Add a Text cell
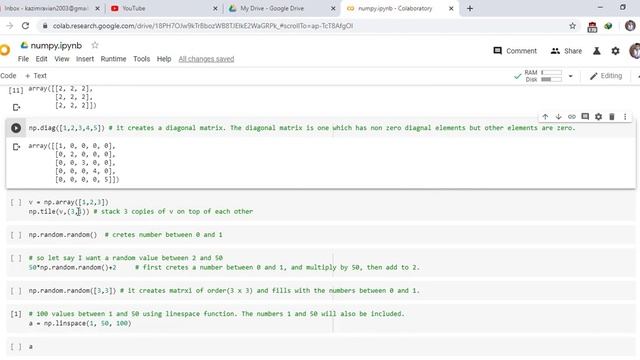The width and height of the screenshot is (640, 360). click(x=36, y=76)
